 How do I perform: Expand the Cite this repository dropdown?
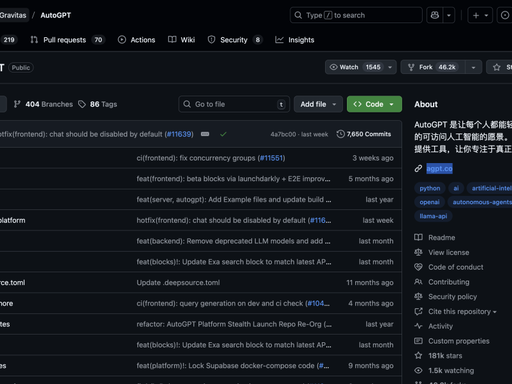[462, 312]
